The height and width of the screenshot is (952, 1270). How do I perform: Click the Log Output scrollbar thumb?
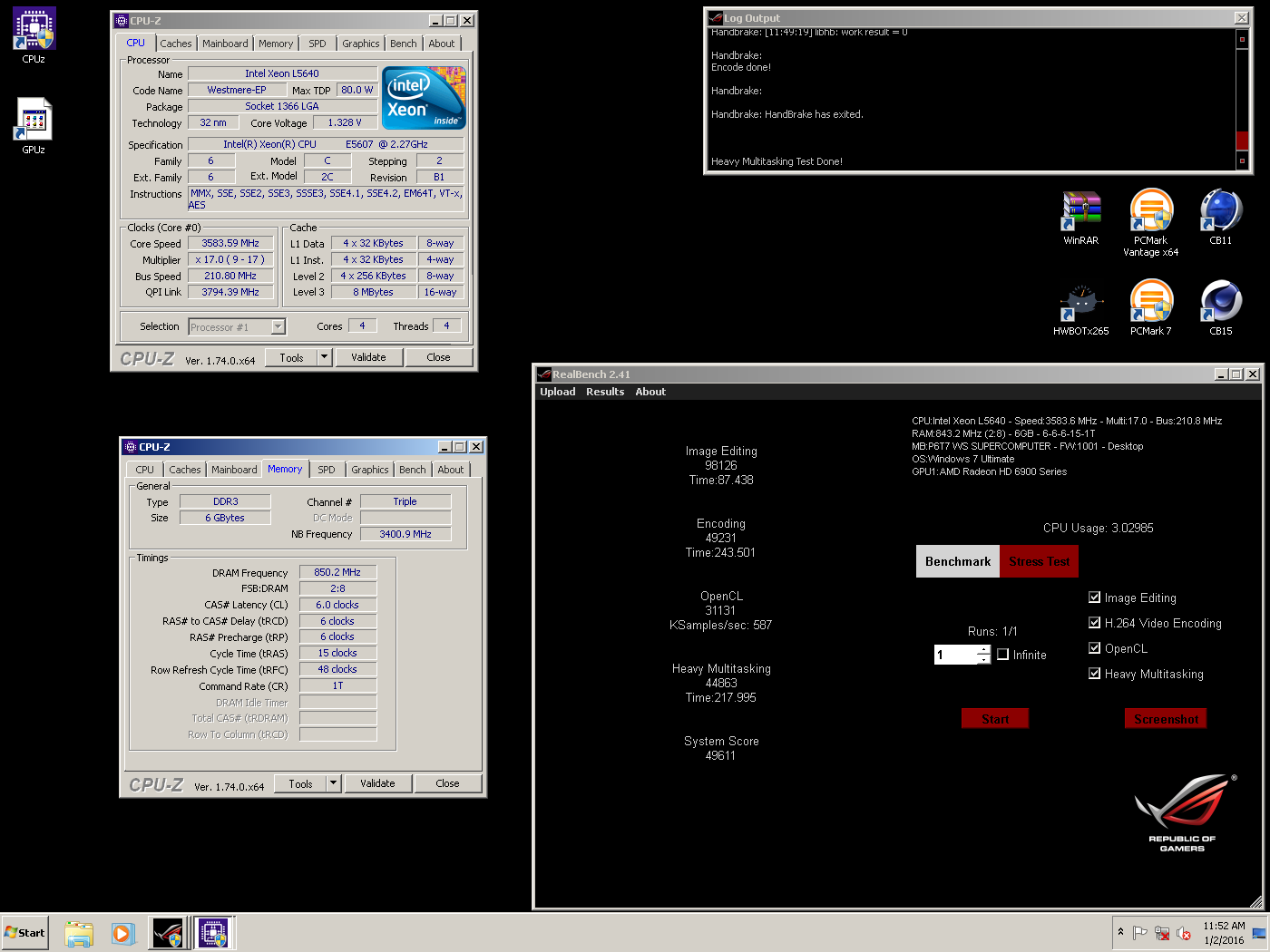pos(1242,141)
